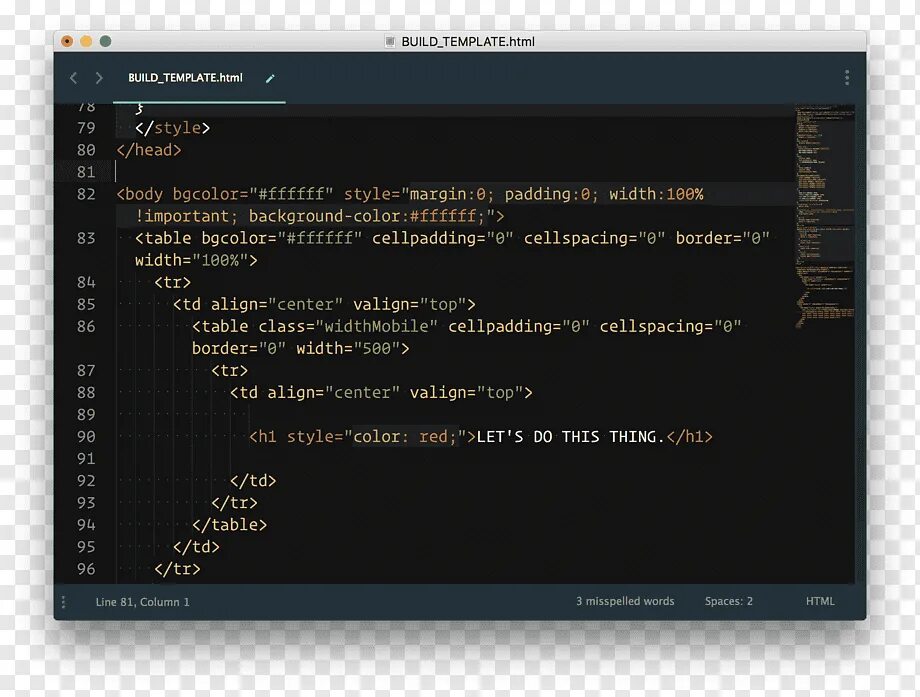Open the Spaces: 2 indentation menu
Image resolution: width=920 pixels, height=697 pixels.
click(x=729, y=601)
